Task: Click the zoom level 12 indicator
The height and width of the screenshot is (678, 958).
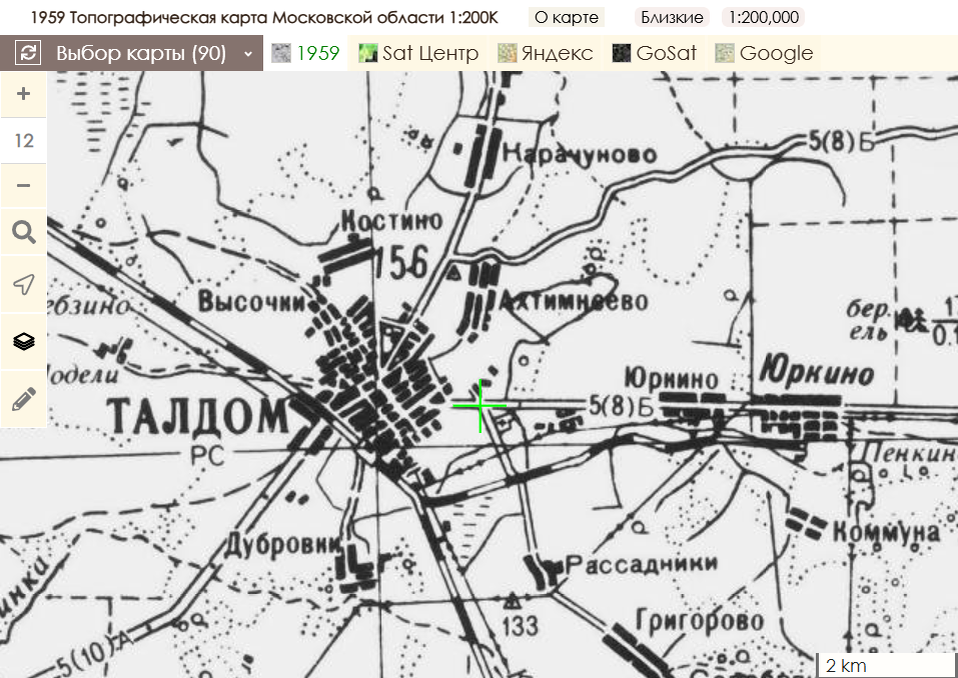Action: click(x=22, y=140)
